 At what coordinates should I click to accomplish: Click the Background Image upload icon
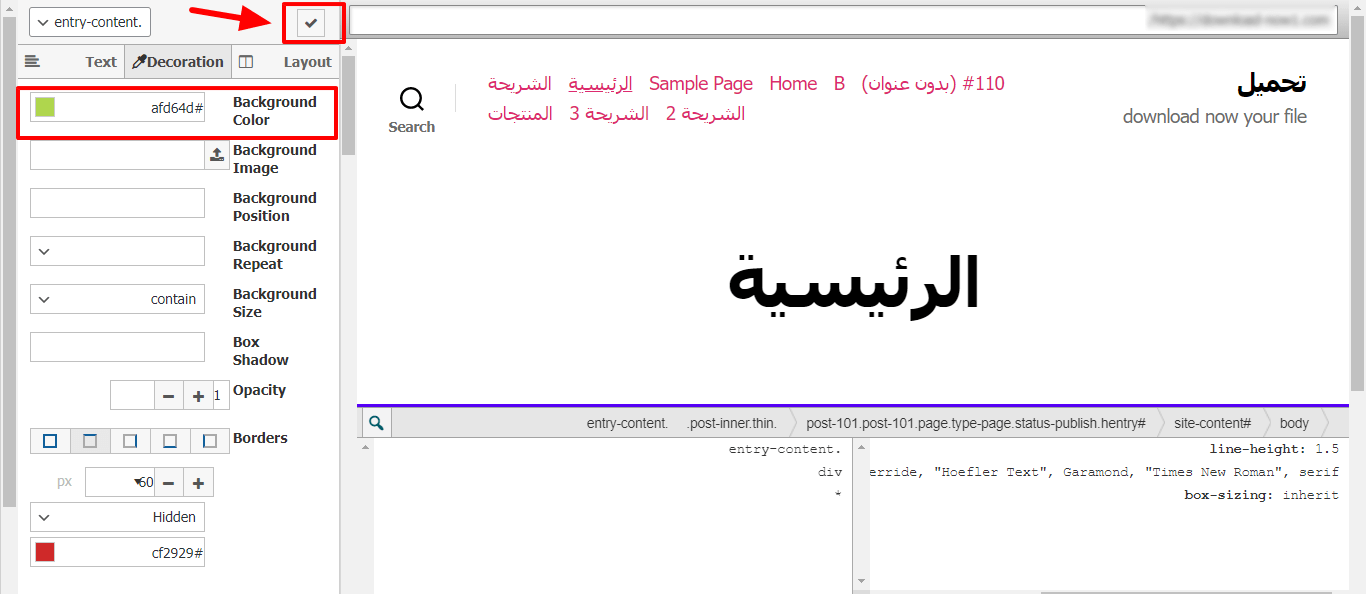click(217, 155)
